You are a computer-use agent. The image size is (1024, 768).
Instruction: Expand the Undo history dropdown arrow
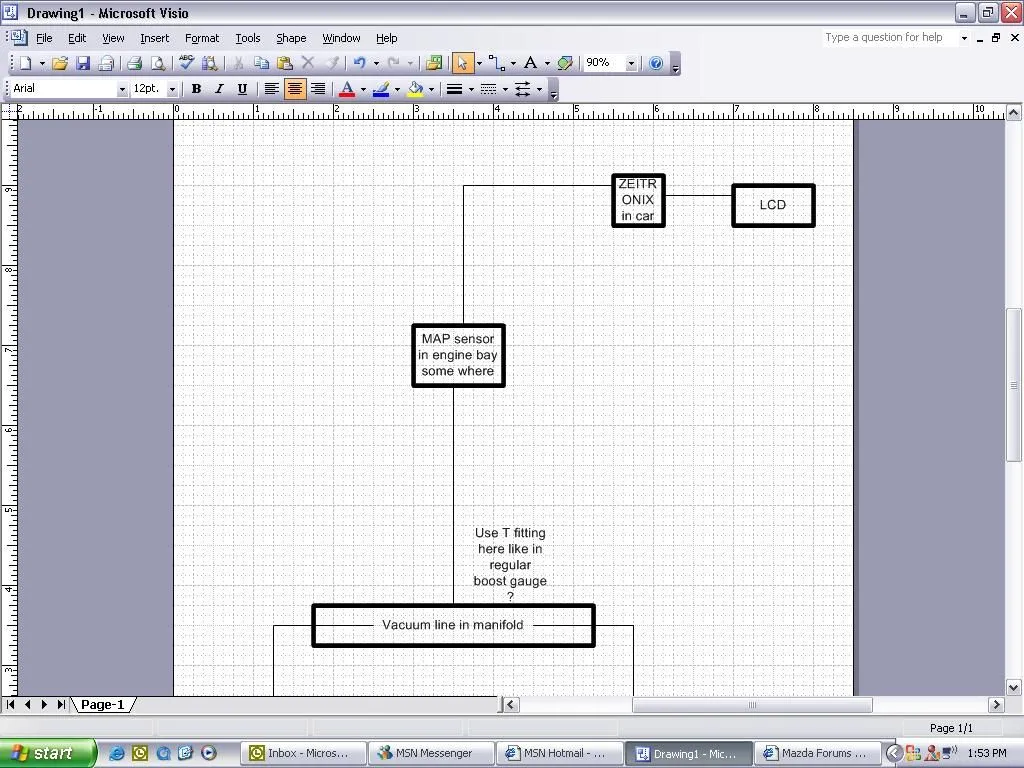pos(376,63)
